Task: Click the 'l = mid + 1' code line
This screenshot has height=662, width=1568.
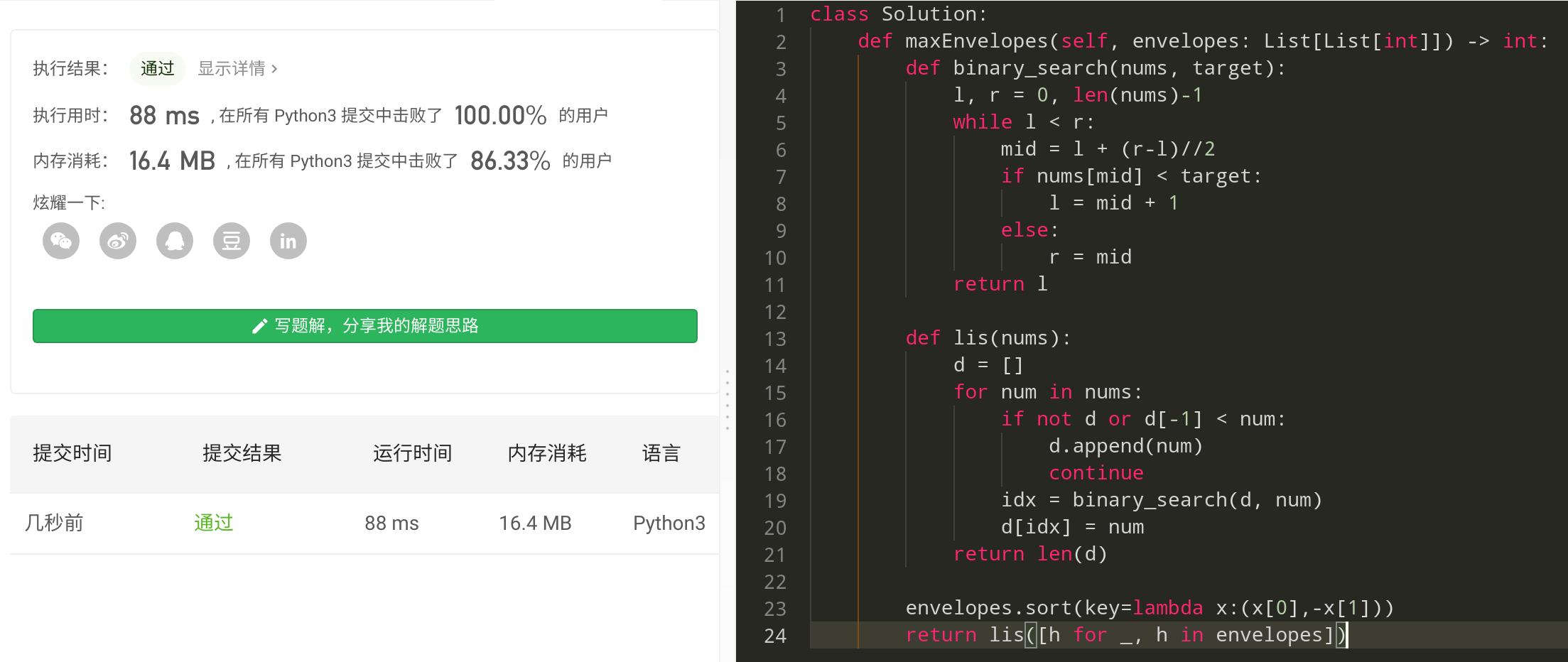Action: [1113, 202]
